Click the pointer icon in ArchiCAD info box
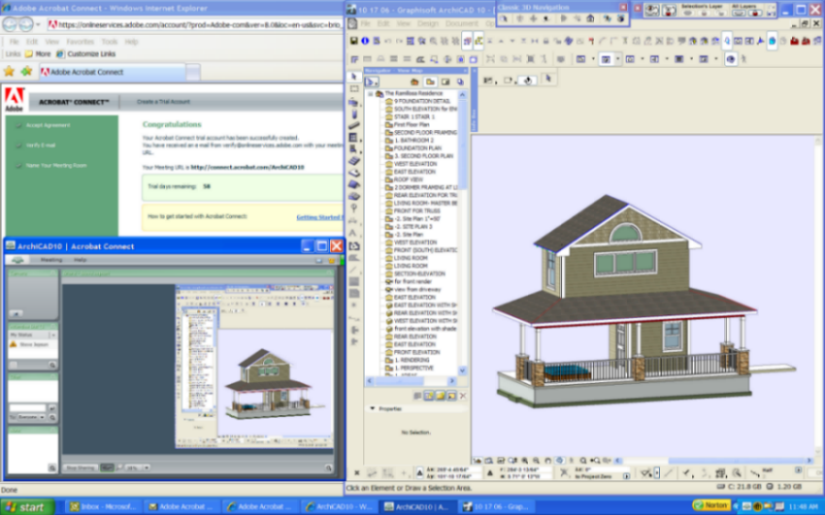 tap(548, 78)
